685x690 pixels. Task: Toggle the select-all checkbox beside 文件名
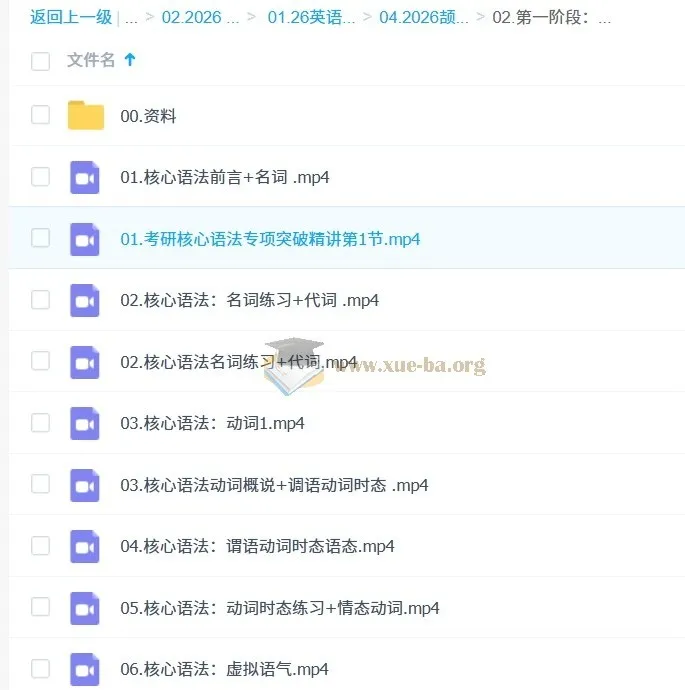click(x=40, y=61)
